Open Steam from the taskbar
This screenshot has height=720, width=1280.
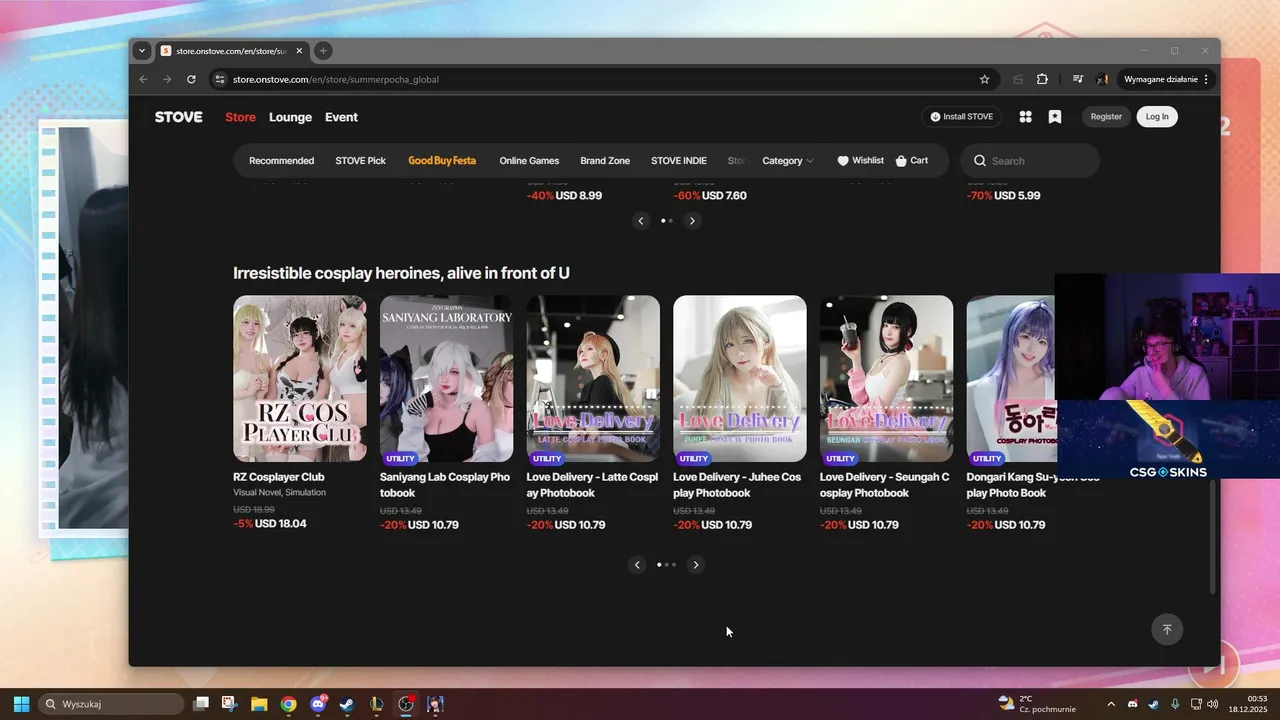click(347, 704)
